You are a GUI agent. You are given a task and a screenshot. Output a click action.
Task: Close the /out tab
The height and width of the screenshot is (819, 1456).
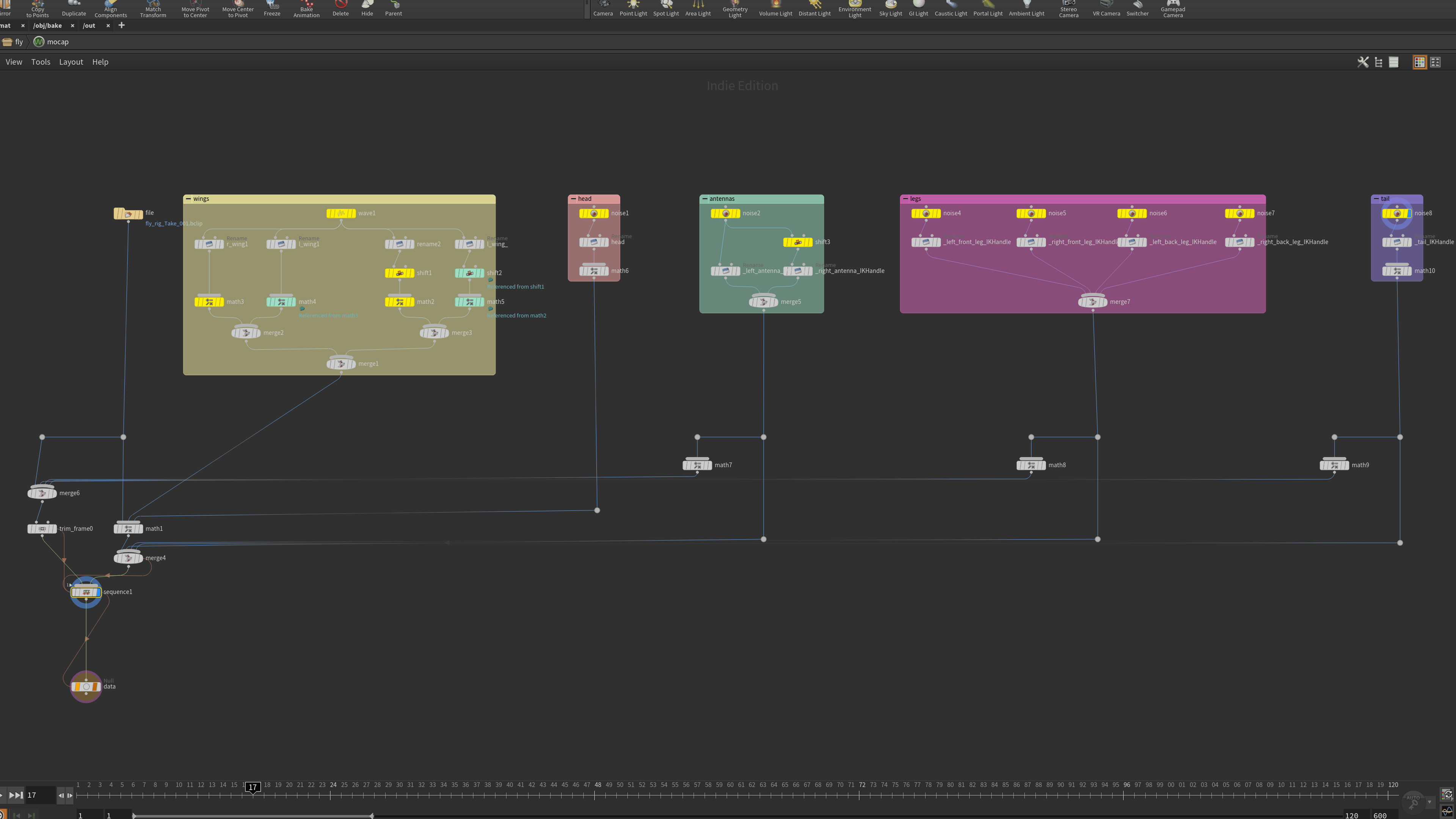108,25
